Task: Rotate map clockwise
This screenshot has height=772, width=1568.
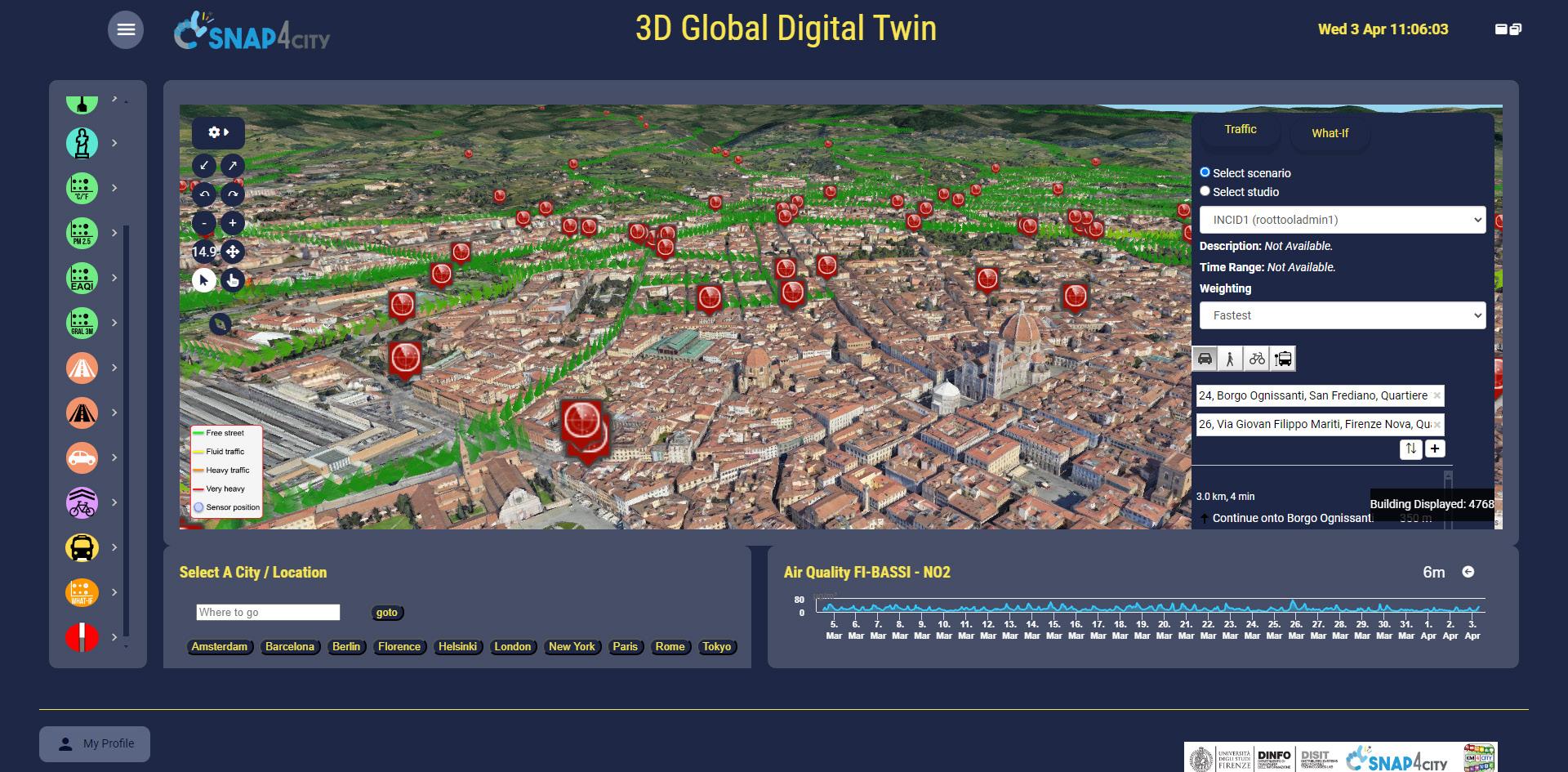Action: (233, 194)
